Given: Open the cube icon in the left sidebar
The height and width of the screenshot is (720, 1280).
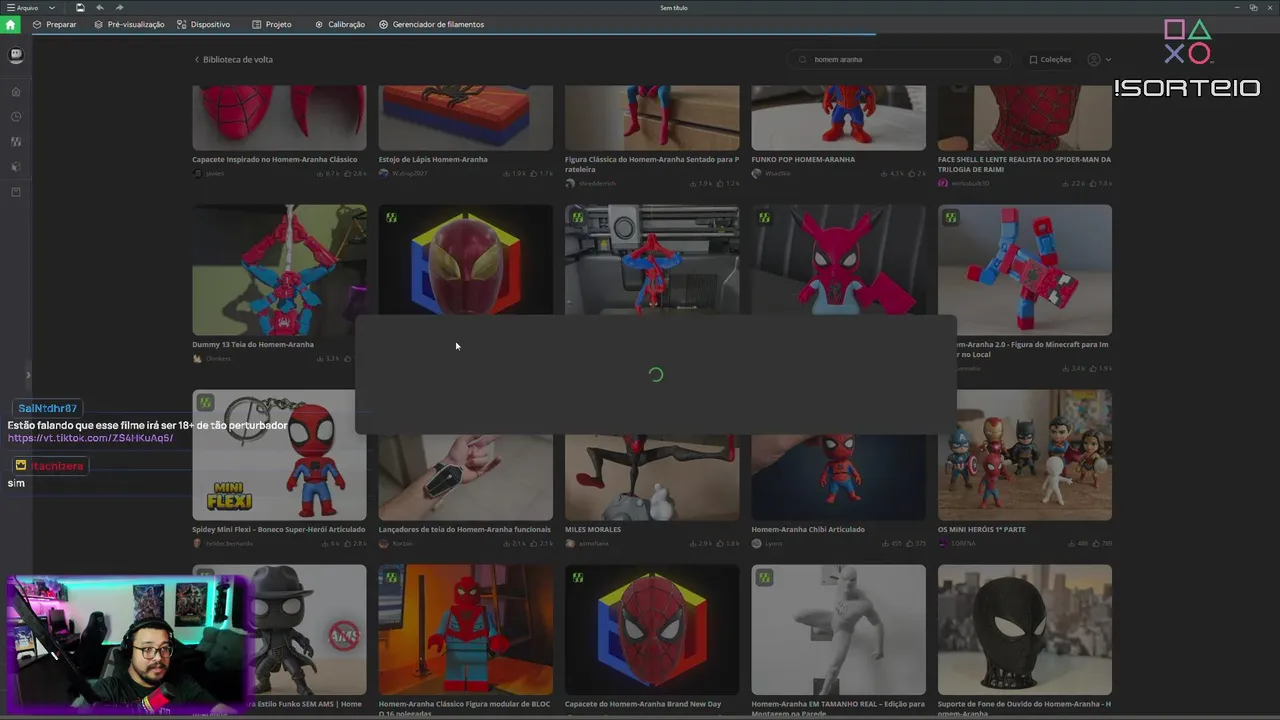Looking at the screenshot, I should click(16, 167).
